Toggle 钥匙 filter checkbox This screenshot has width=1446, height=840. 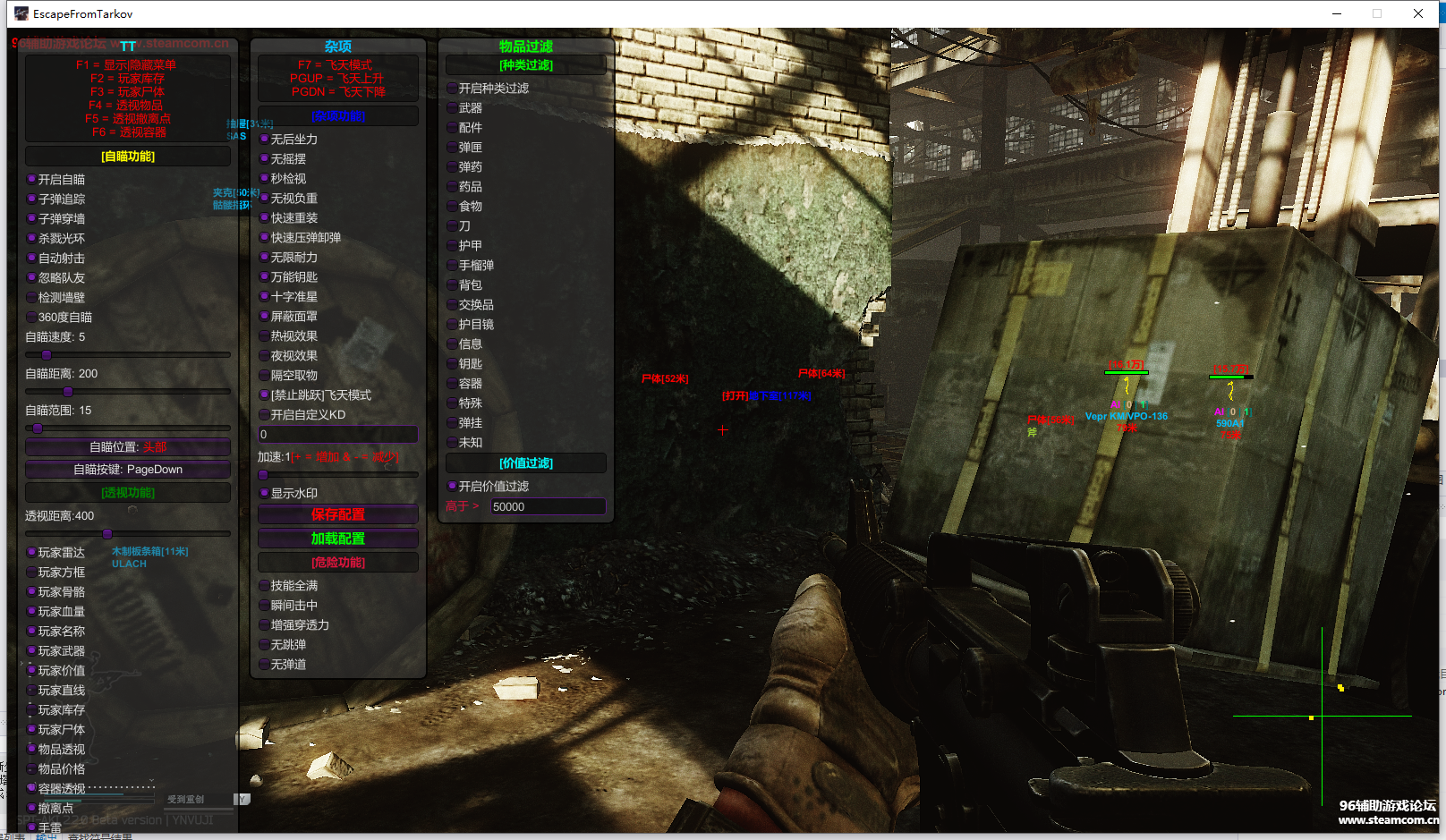pos(453,363)
